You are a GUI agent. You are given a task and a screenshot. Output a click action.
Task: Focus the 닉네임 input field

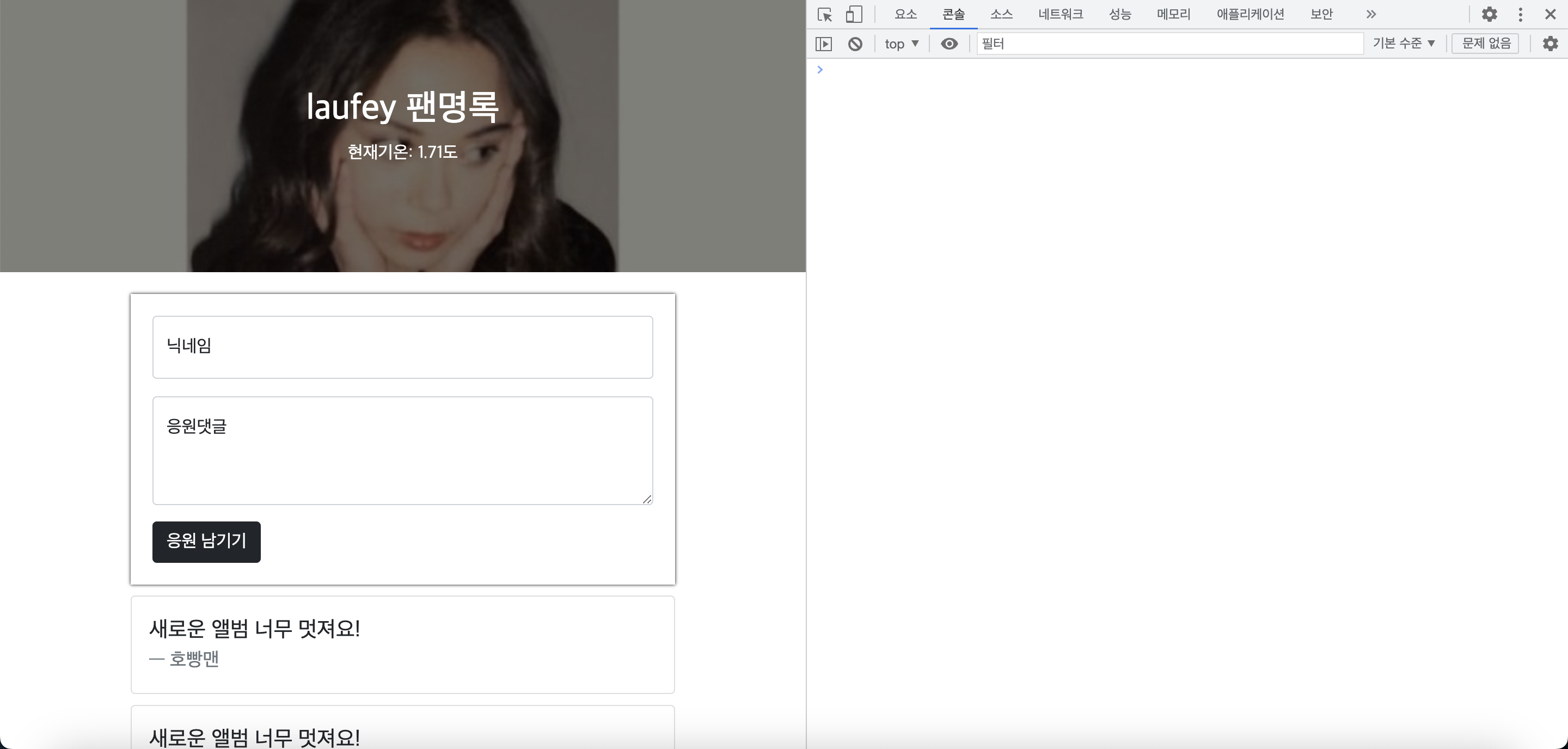(x=402, y=347)
